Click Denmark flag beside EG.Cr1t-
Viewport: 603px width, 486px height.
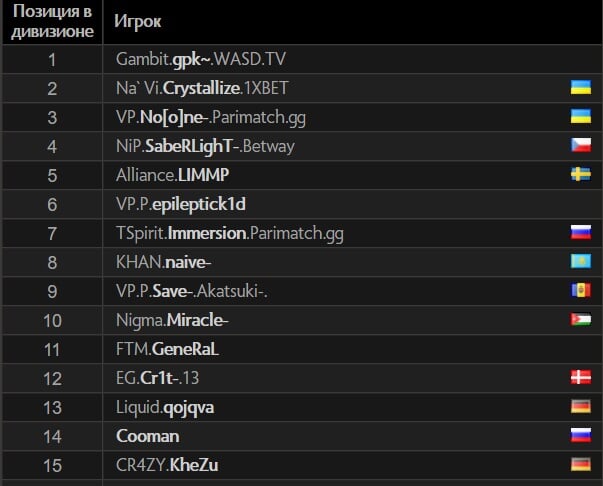tap(581, 378)
